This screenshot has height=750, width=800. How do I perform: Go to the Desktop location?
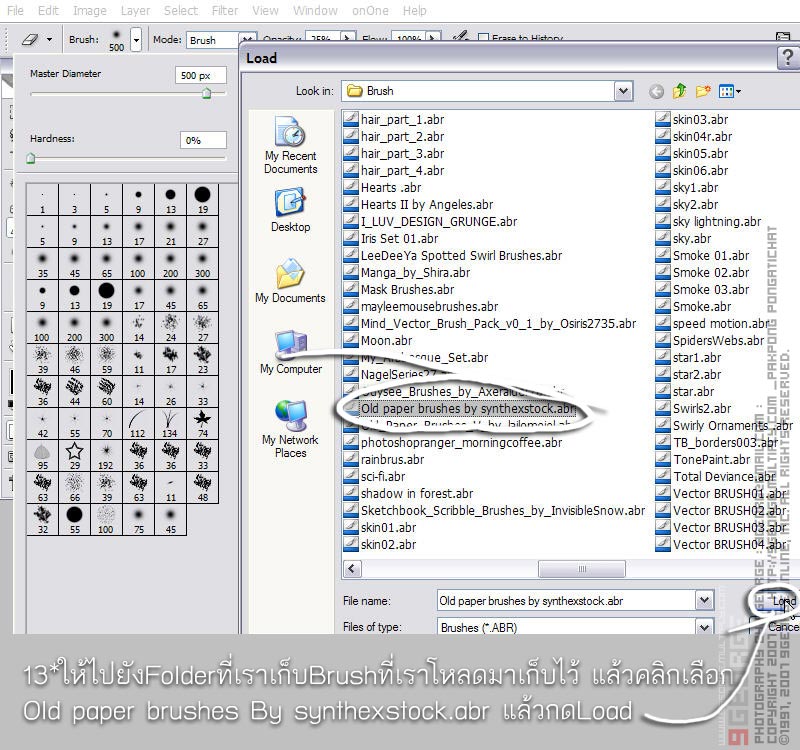tap(290, 211)
